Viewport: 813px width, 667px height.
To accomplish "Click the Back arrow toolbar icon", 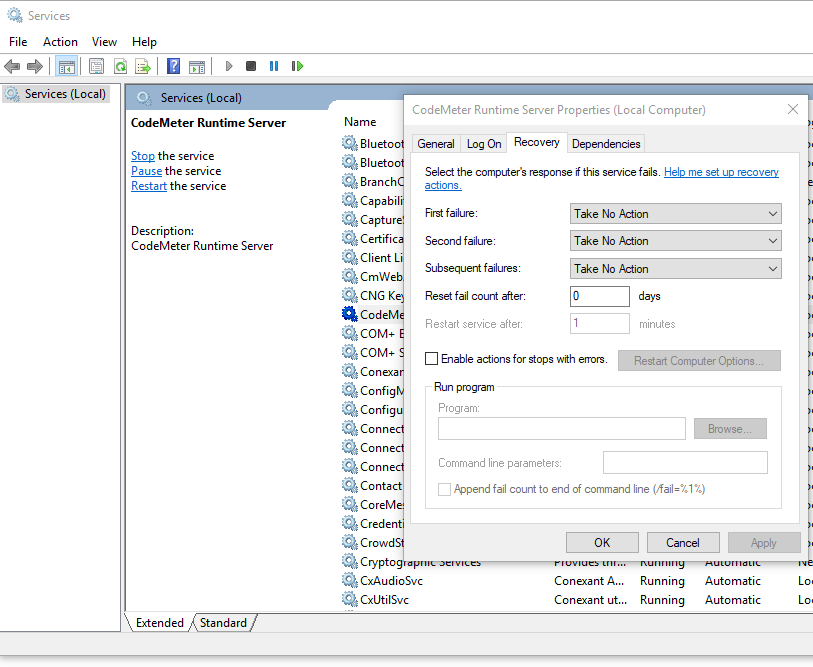I will point(12,66).
